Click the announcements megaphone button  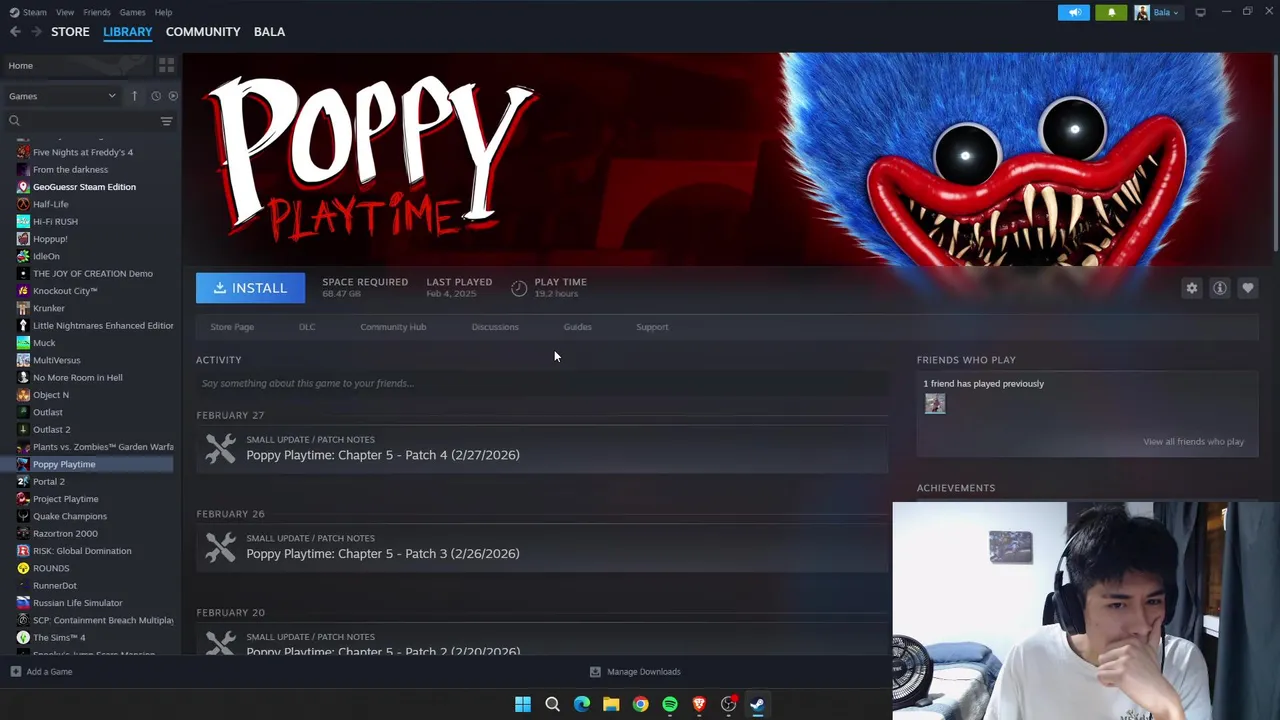(x=1074, y=12)
